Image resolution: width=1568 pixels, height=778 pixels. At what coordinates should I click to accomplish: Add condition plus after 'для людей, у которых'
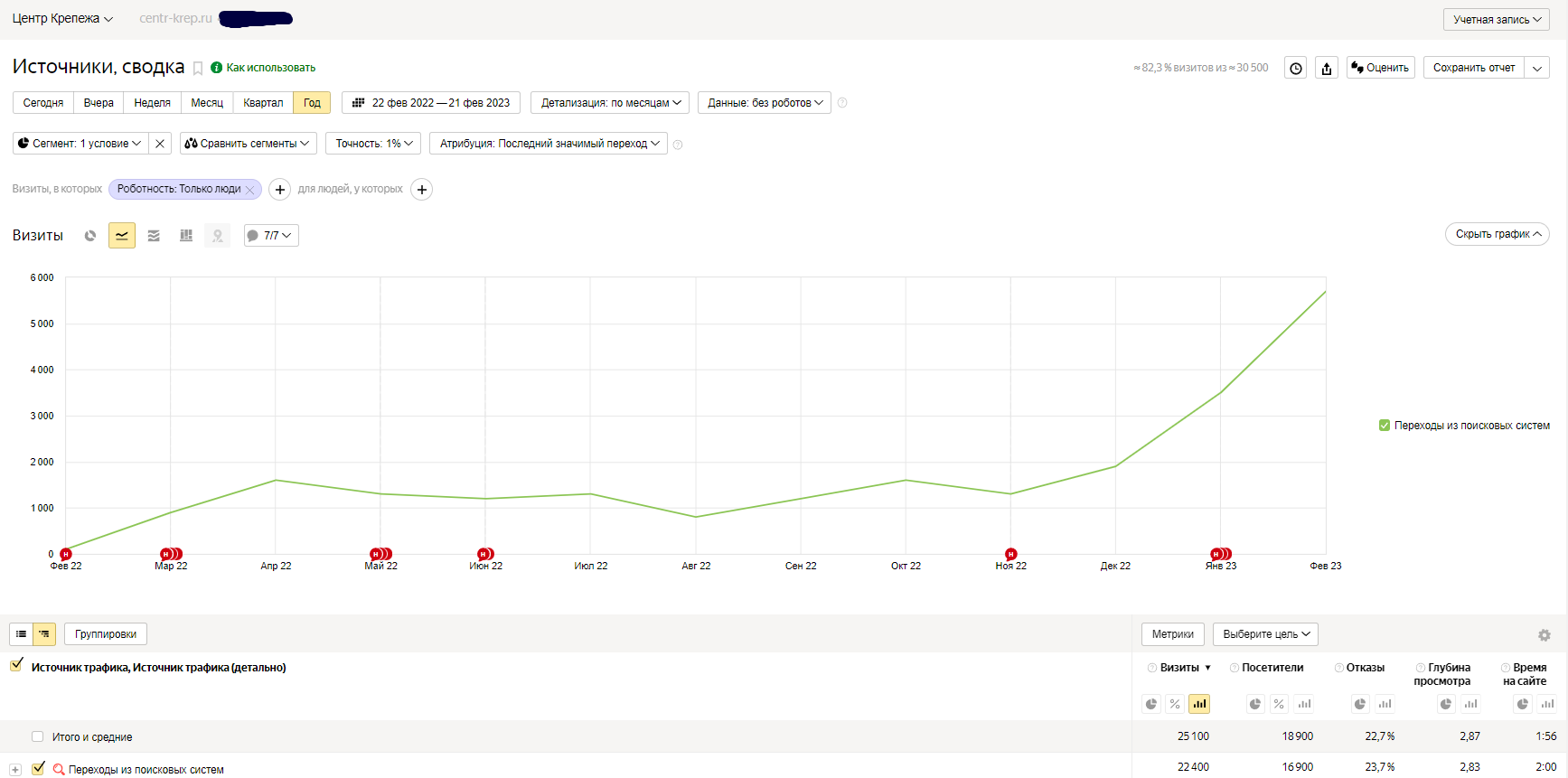pyautogui.click(x=421, y=190)
